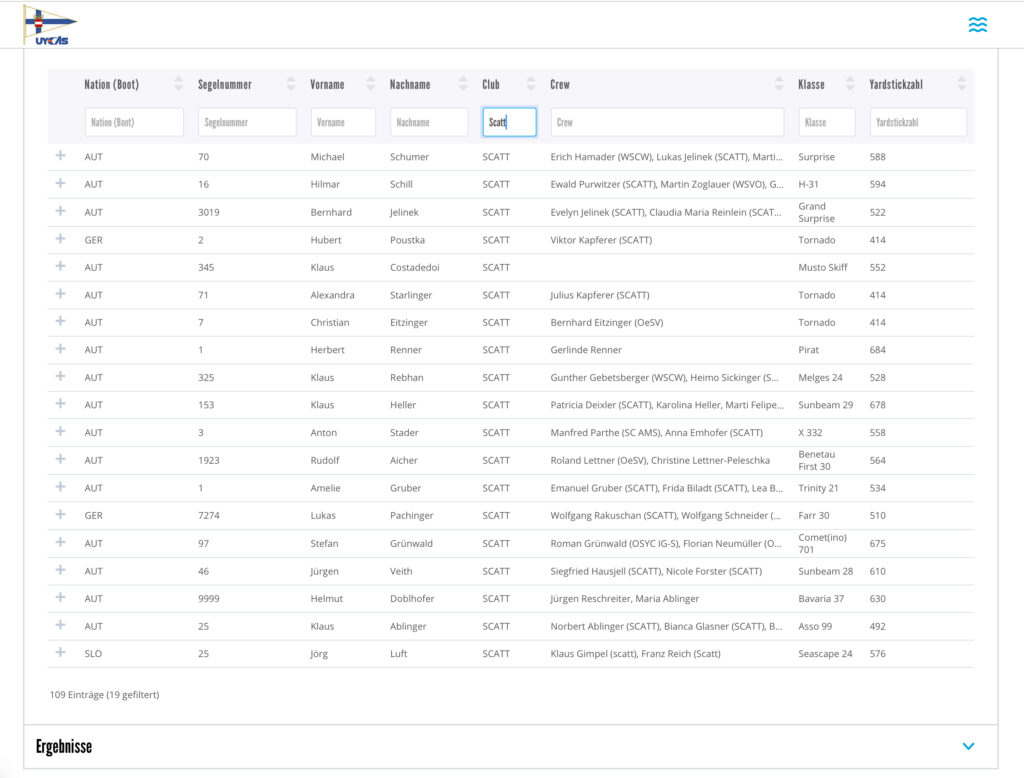Click the Nachname header label
The height and width of the screenshot is (778, 1024).
click(410, 84)
